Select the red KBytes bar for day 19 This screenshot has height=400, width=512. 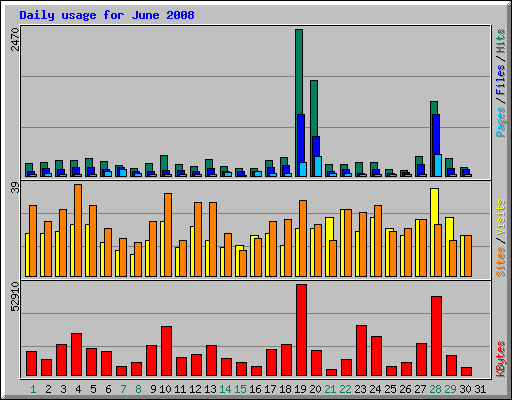click(301, 330)
